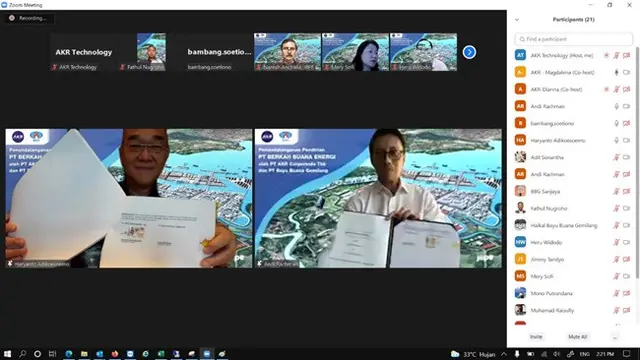Screen dimensions: 640x360
Task: Click Jimmy Tandyo's muted microphone icon
Action: click(x=616, y=259)
